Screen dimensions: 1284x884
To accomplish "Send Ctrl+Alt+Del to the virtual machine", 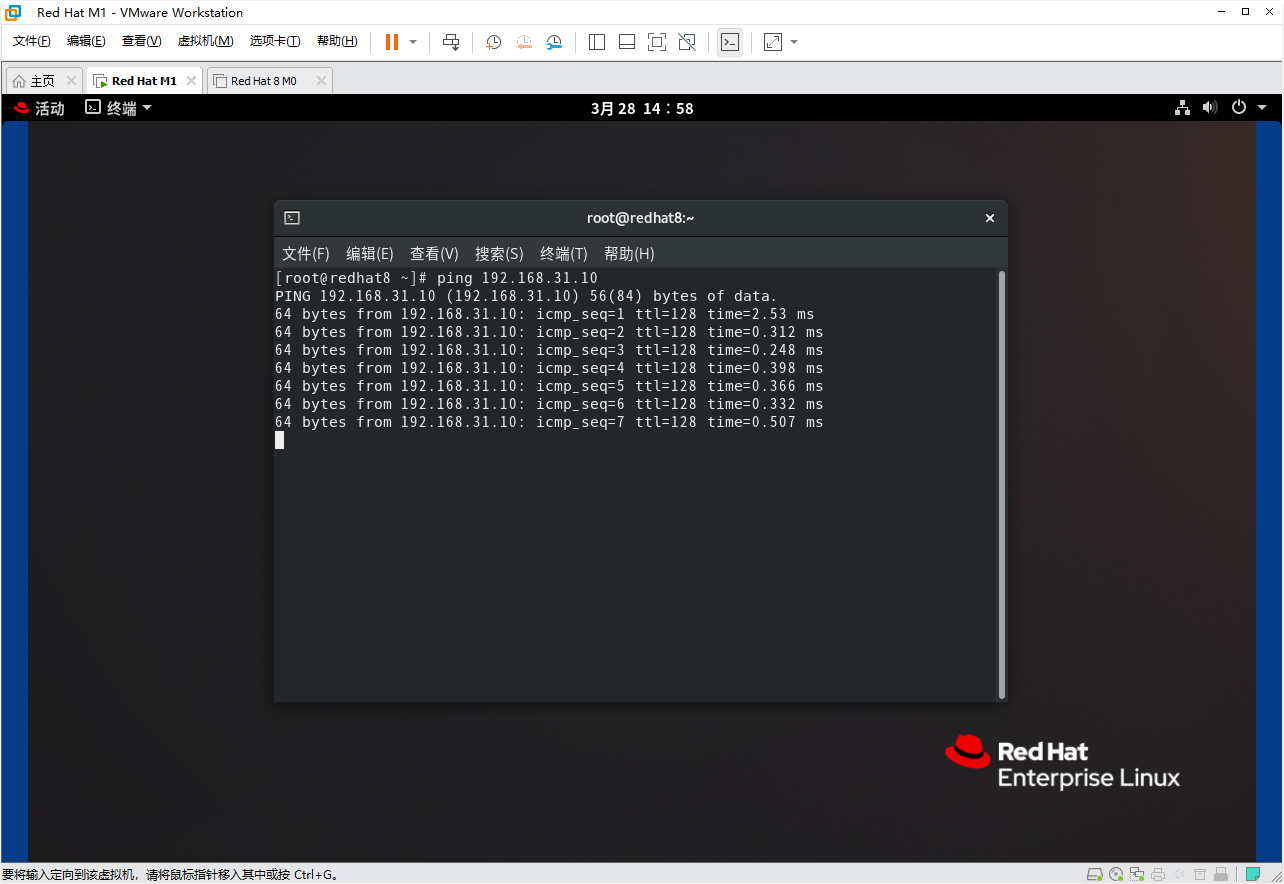I will pos(451,42).
